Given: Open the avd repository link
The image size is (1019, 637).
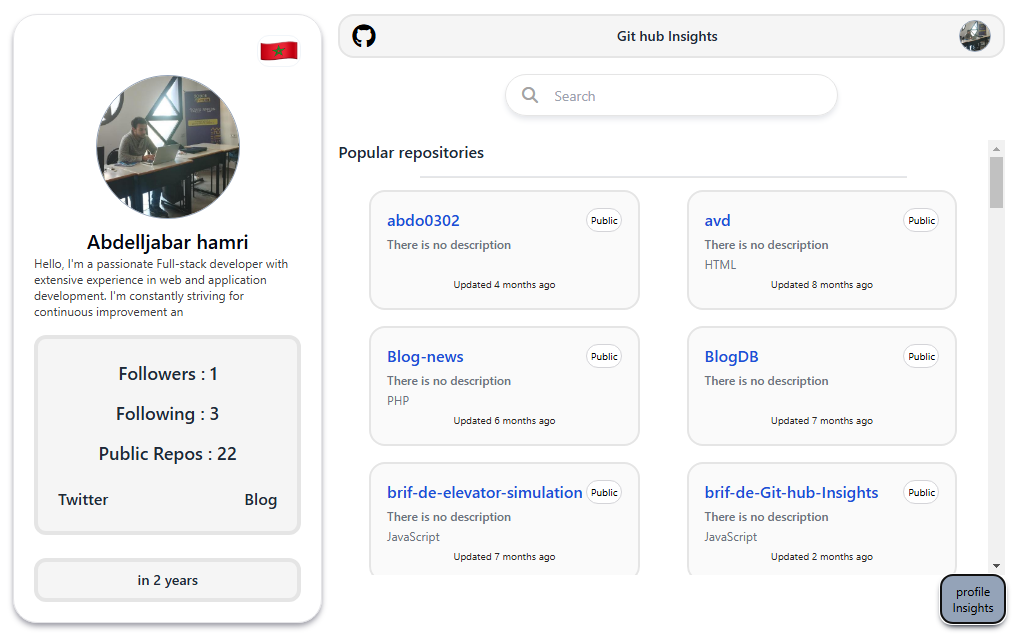Looking at the screenshot, I should pos(717,220).
